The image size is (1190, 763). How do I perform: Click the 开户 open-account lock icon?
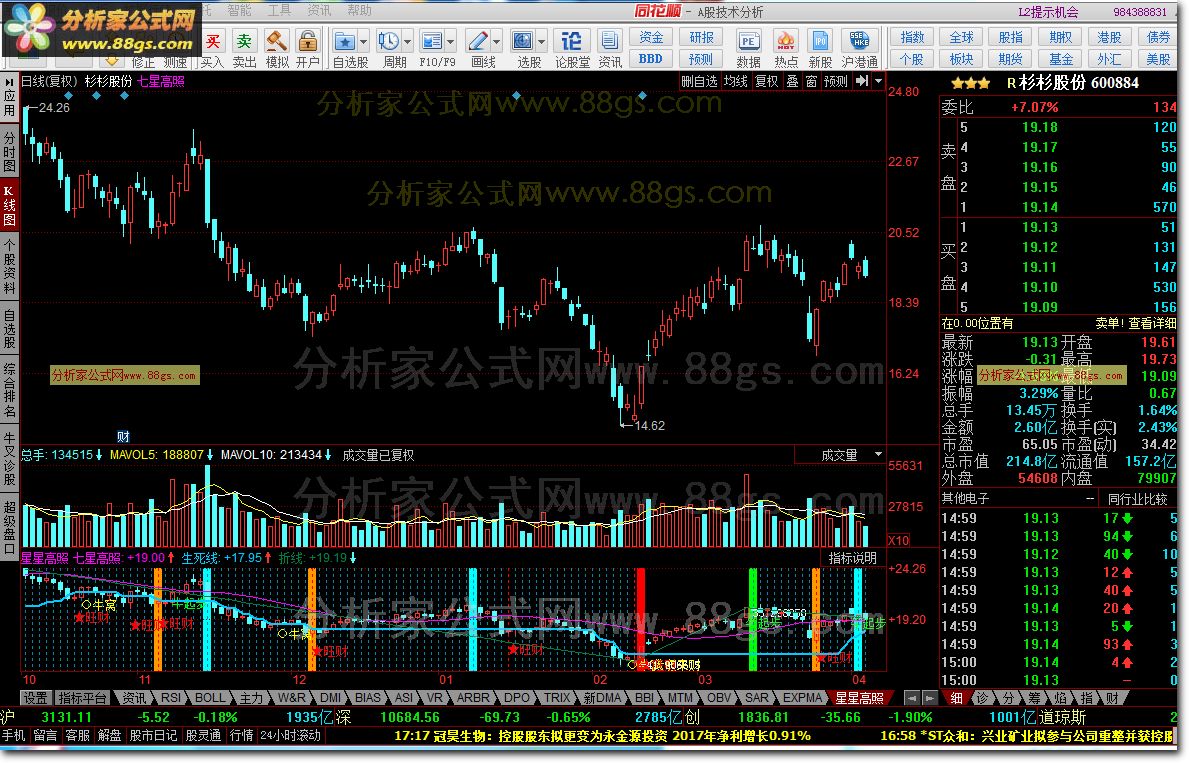pos(307,49)
